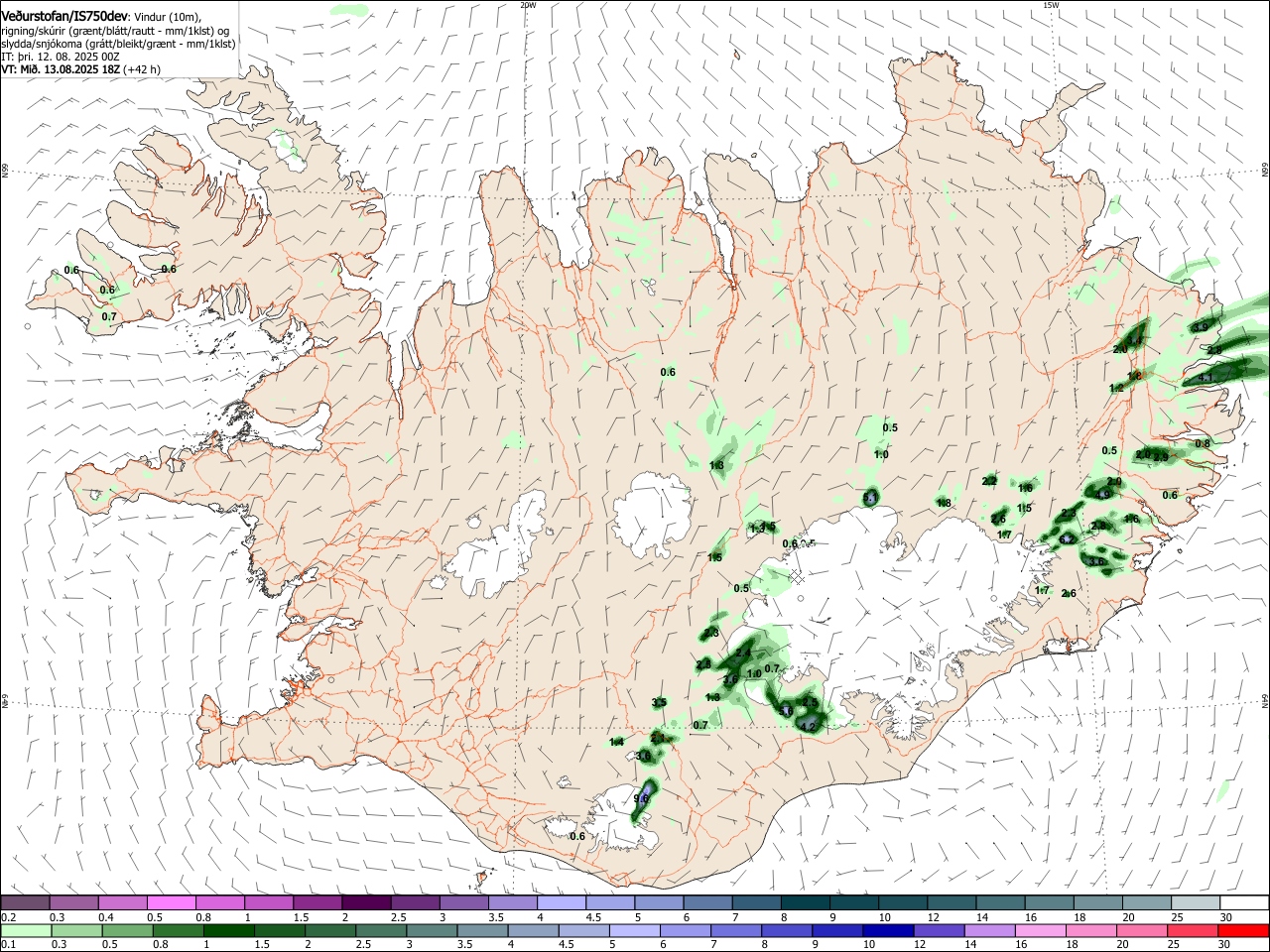Select the green 2 swatch in rain scale
Screen dimensions: 1270x952
click(x=329, y=930)
